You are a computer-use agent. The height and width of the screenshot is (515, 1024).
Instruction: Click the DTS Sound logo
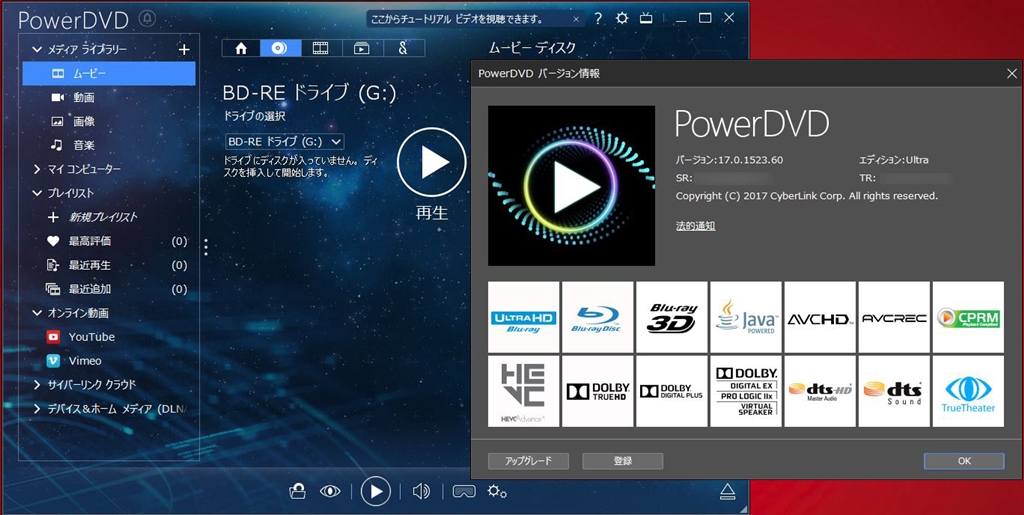[x=894, y=391]
